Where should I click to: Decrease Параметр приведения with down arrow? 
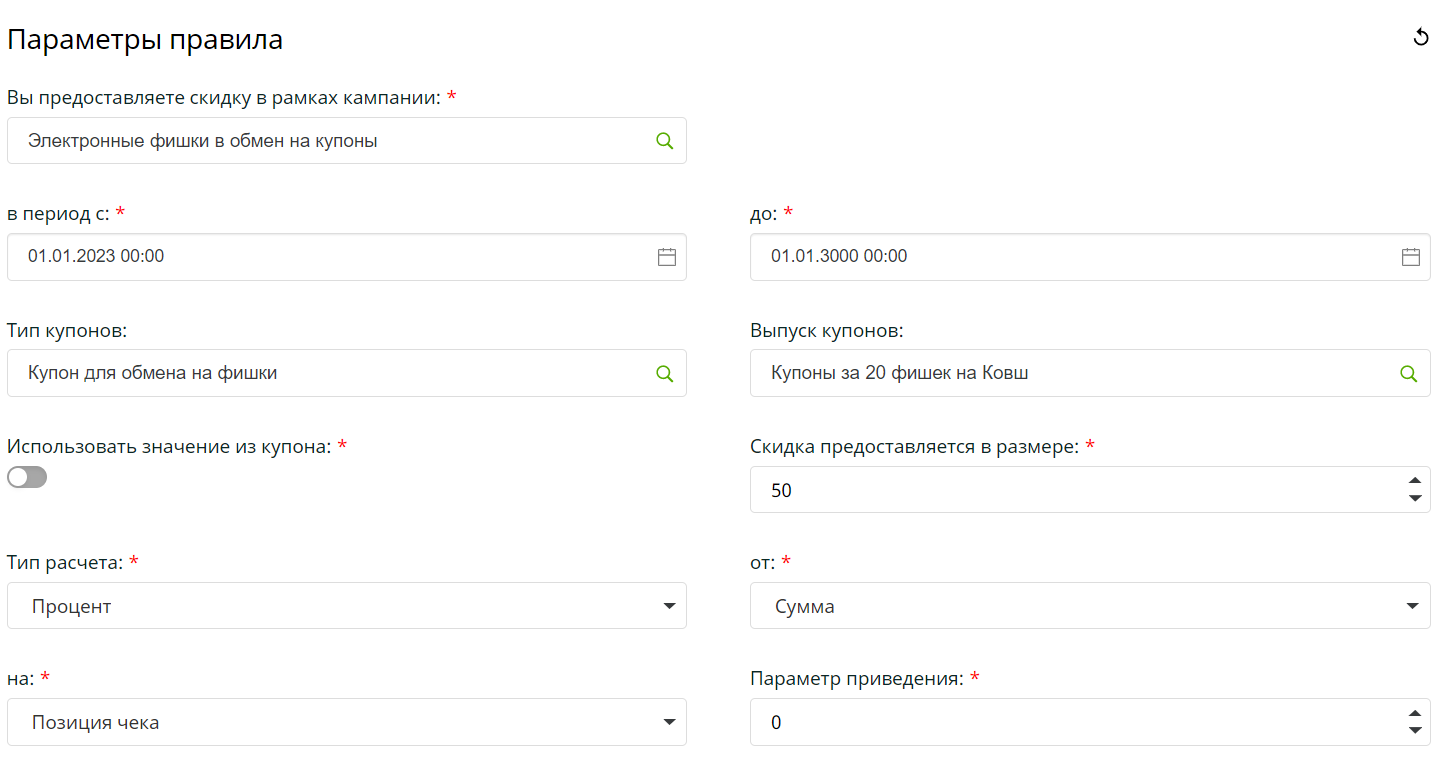click(x=1414, y=730)
